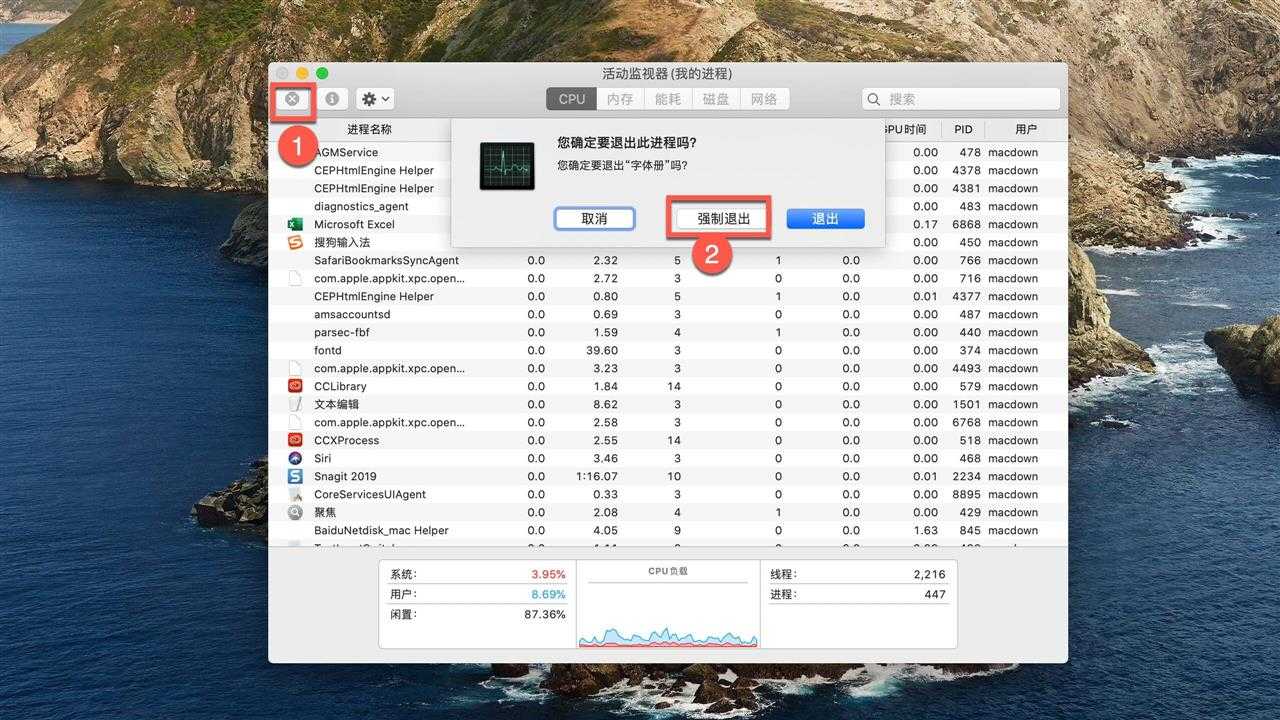
Task: Click the CPU 负载 graph
Action: pyautogui.click(x=668, y=605)
